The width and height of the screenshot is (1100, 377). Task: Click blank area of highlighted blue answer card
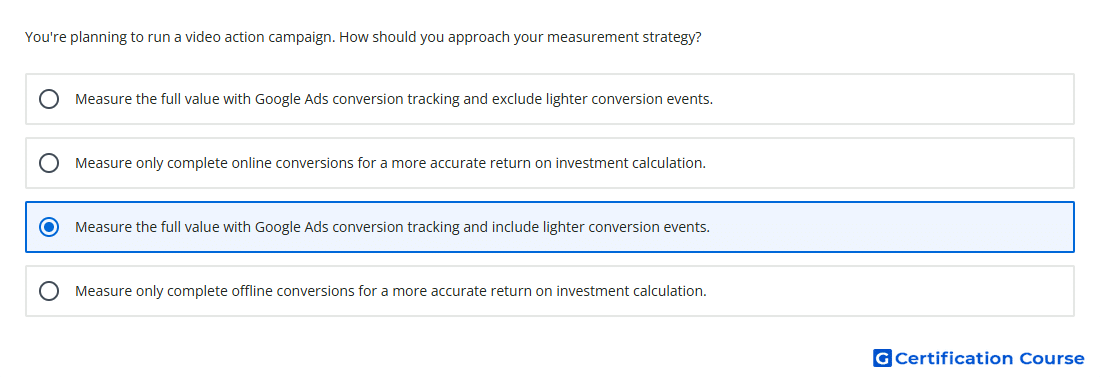click(891, 227)
